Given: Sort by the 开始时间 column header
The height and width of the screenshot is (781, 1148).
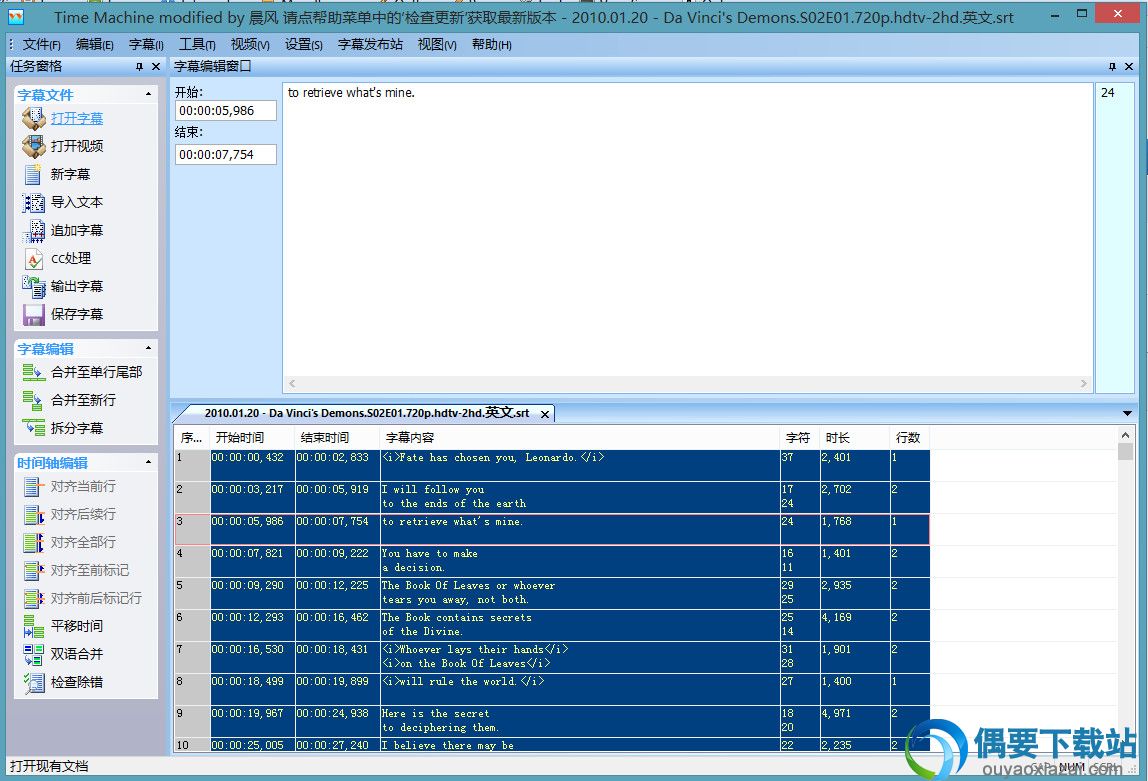Looking at the screenshot, I should click(x=253, y=438).
